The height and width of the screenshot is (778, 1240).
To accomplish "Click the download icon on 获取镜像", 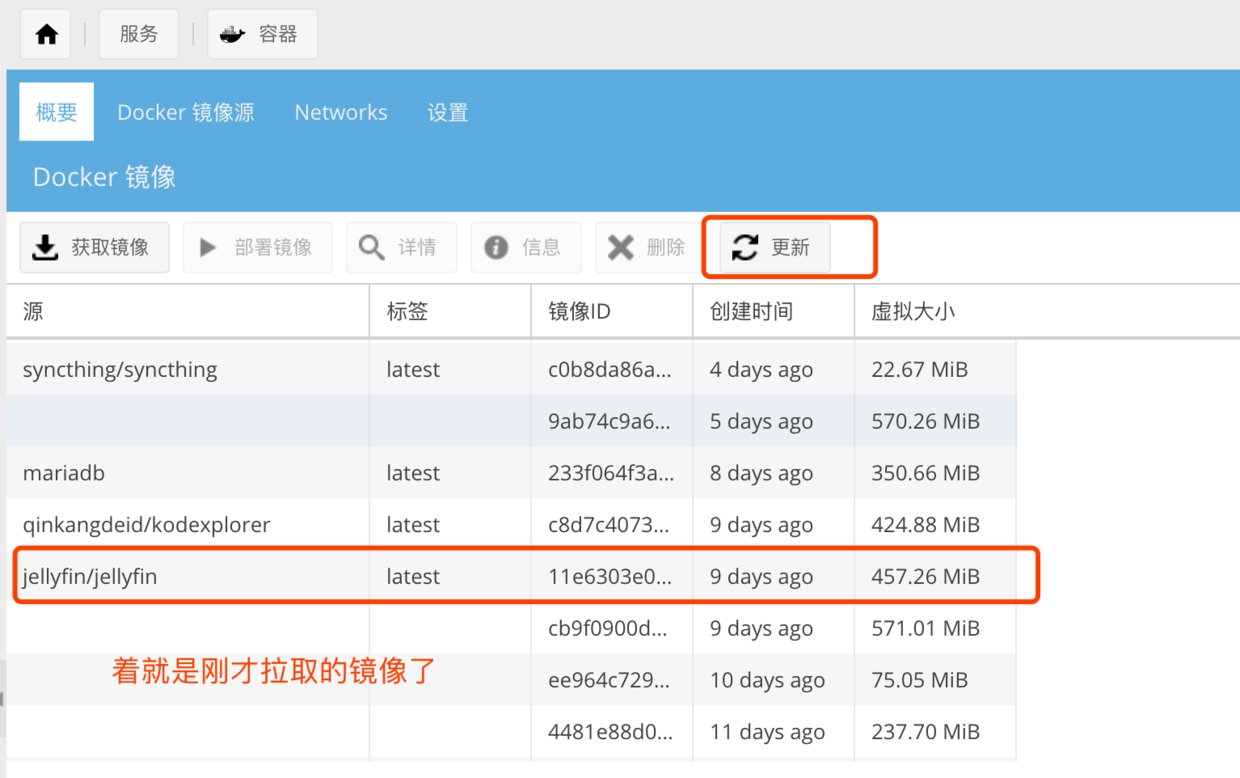I will point(45,247).
